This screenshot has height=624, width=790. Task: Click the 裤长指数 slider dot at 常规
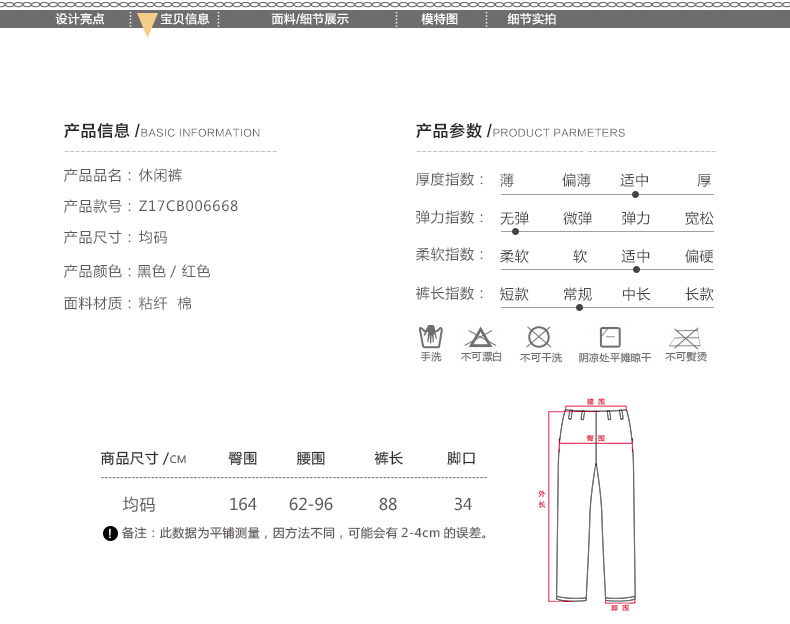click(x=579, y=307)
